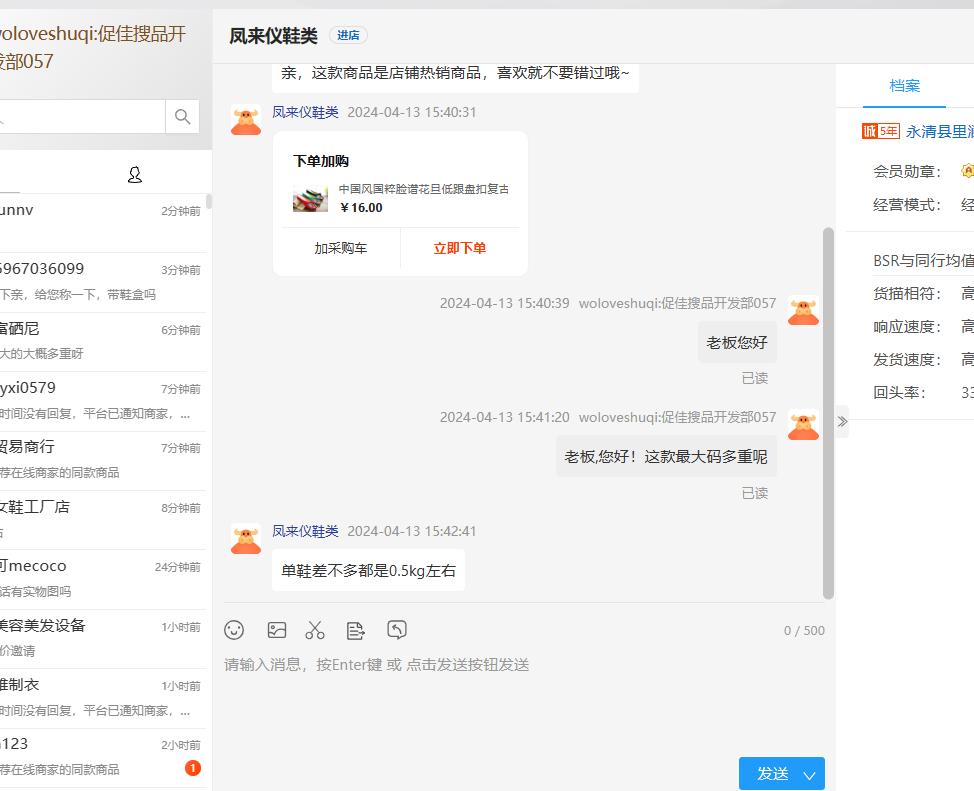
Task: Select the scissors screenshot tool
Action: click(315, 630)
